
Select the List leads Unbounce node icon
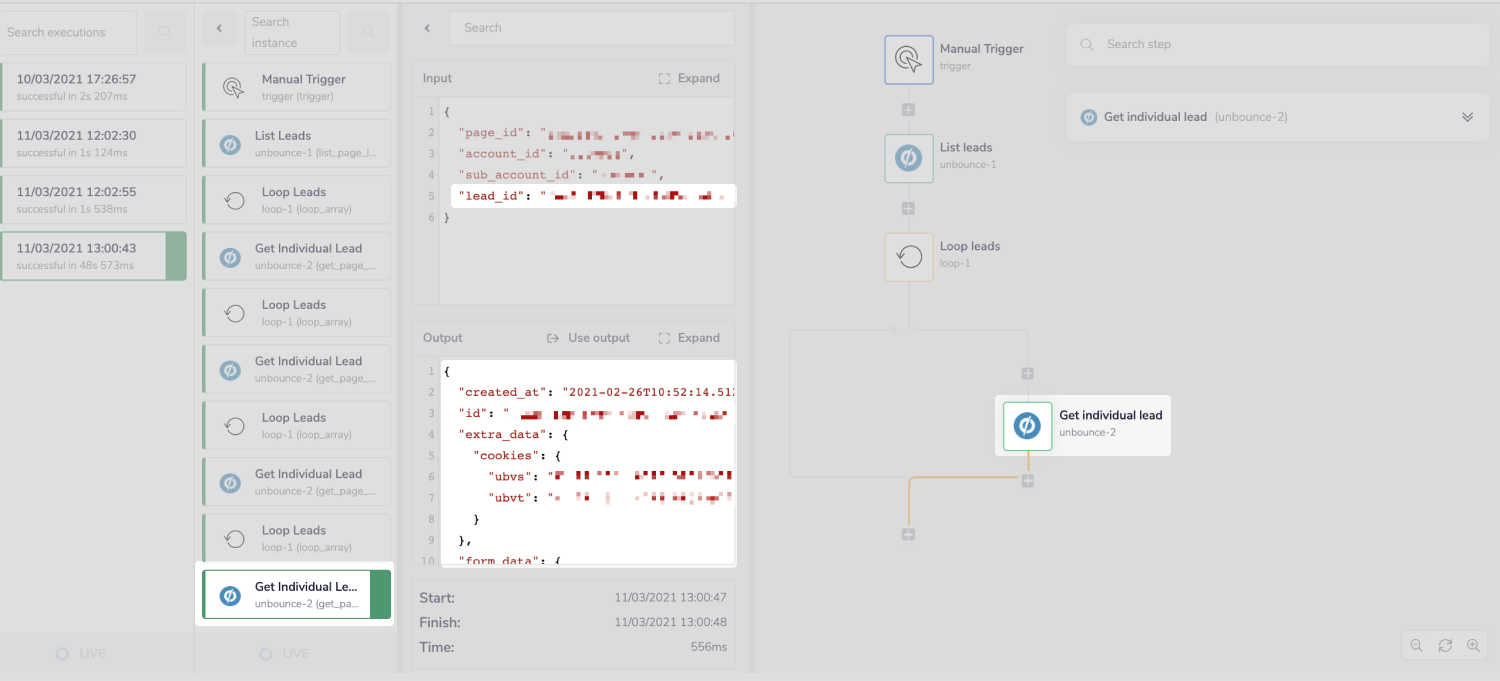click(x=908, y=158)
